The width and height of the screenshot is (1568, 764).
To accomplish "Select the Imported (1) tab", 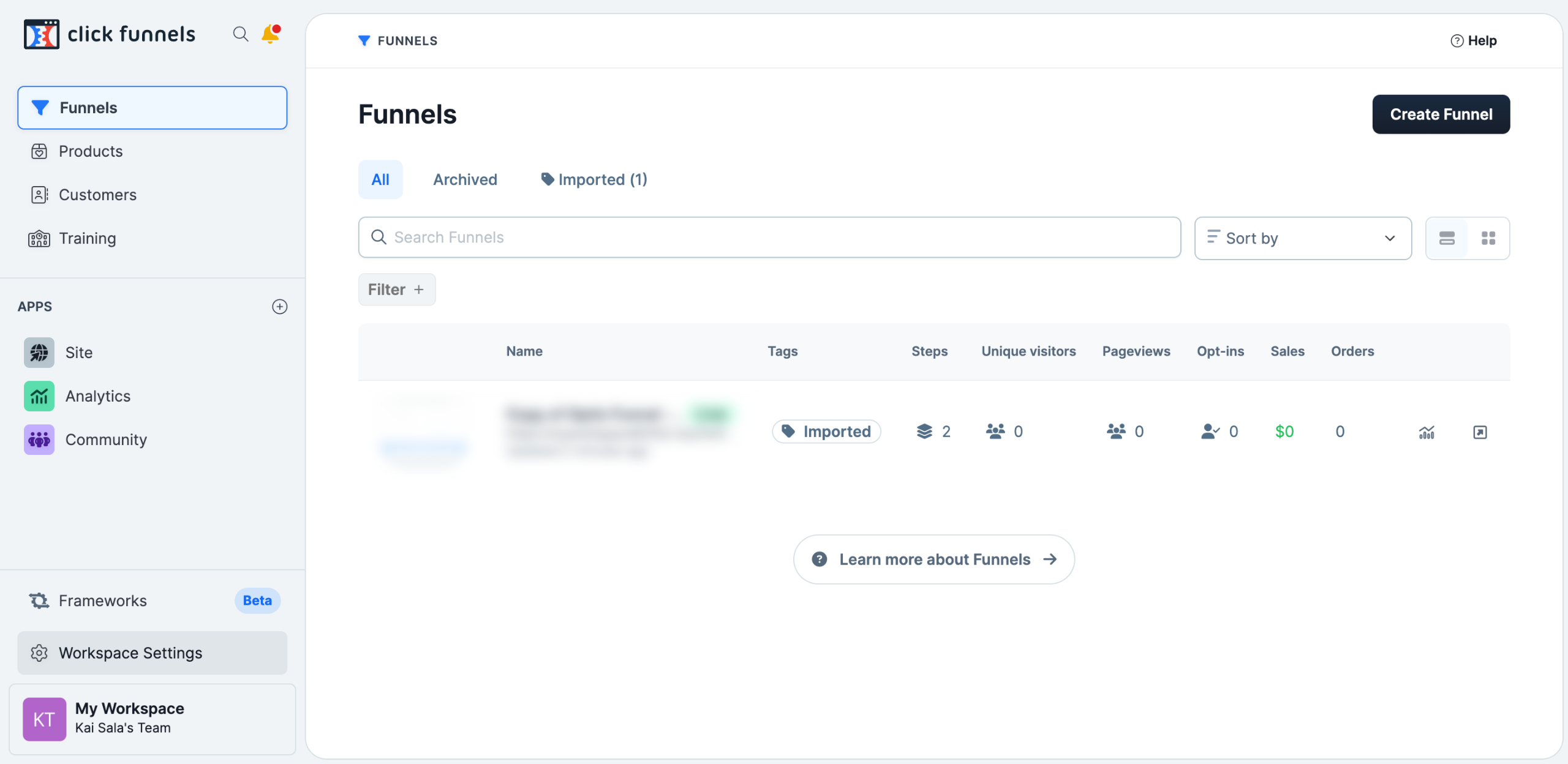I will (x=594, y=179).
